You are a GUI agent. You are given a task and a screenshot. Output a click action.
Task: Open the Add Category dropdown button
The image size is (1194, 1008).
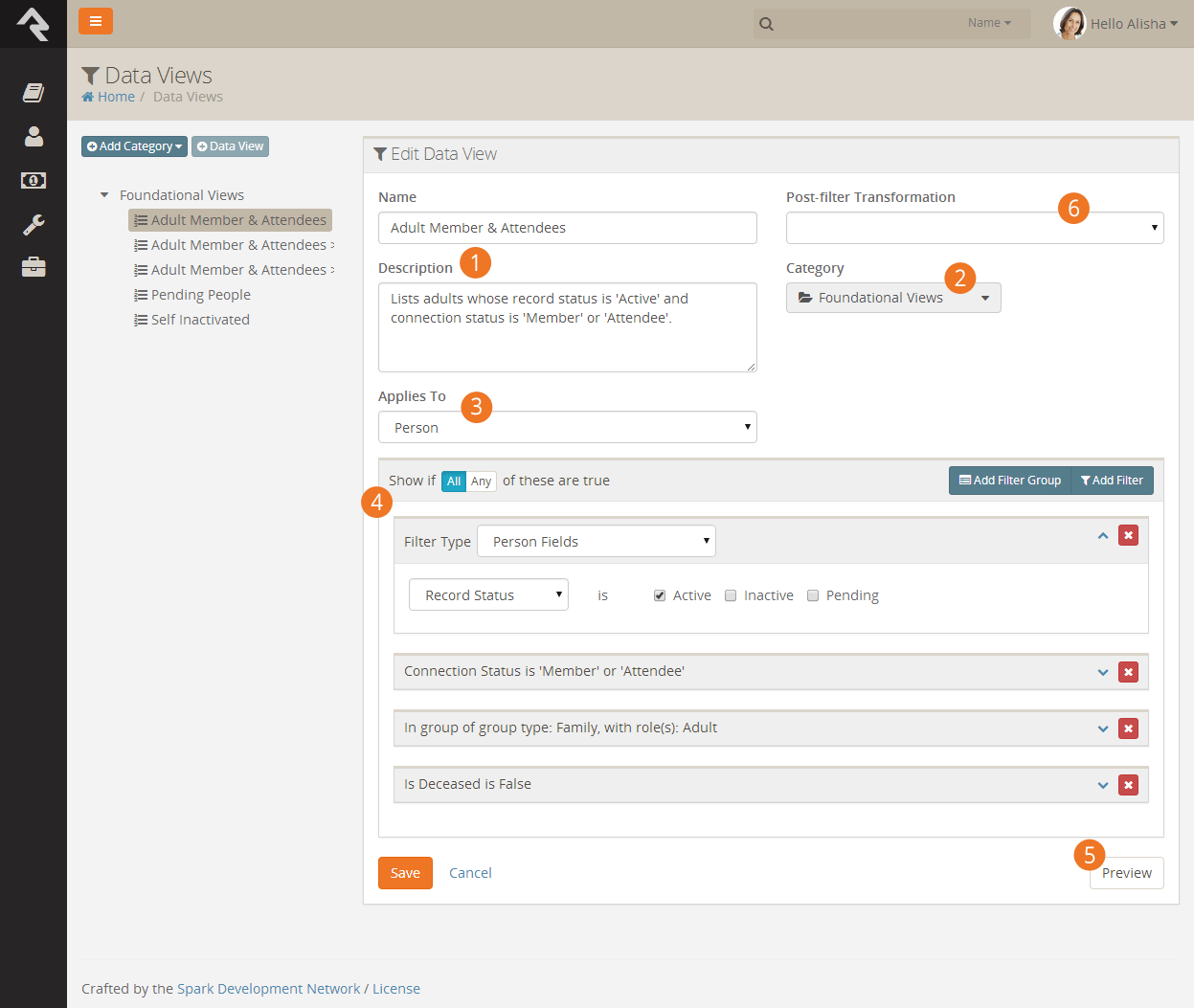[x=134, y=146]
